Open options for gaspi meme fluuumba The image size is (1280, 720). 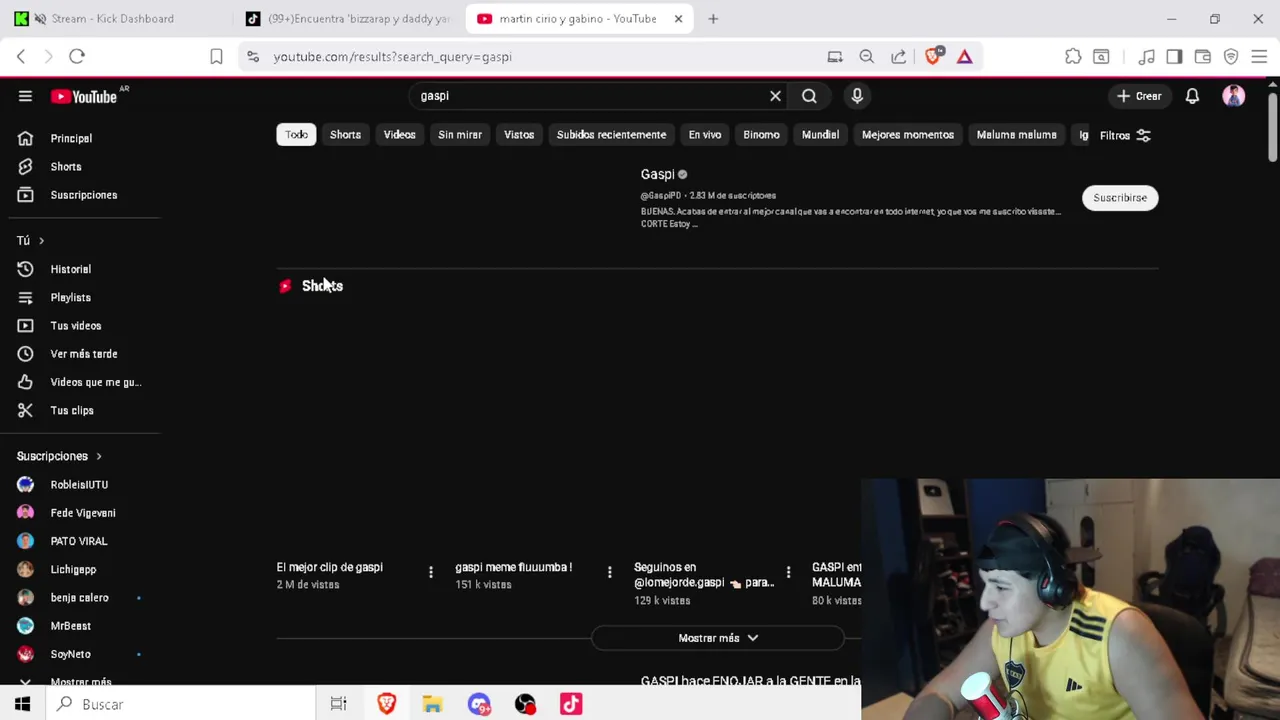[x=609, y=572]
